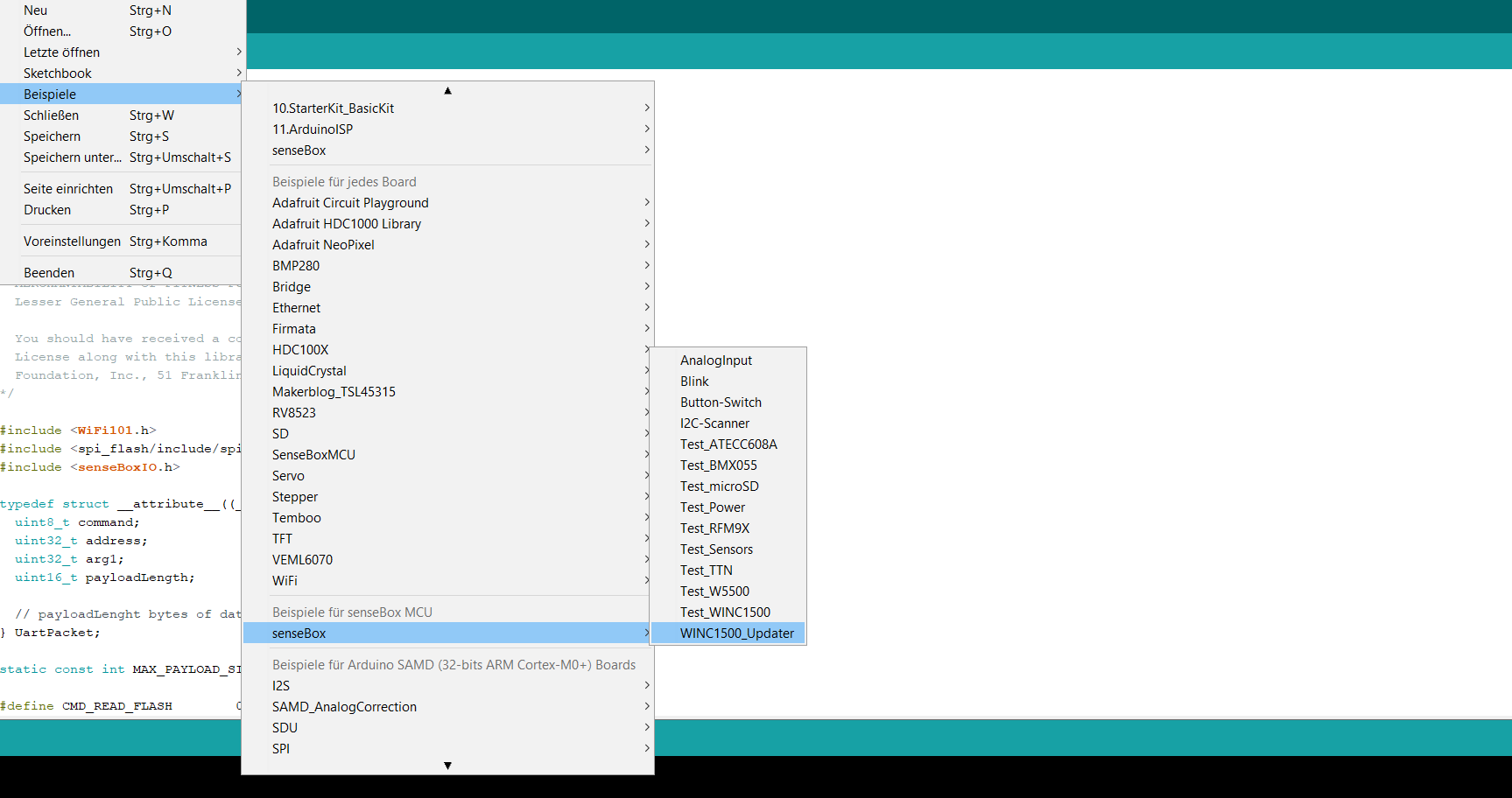Open VEML6070 examples submenu
1512x798 pixels.
(447, 560)
